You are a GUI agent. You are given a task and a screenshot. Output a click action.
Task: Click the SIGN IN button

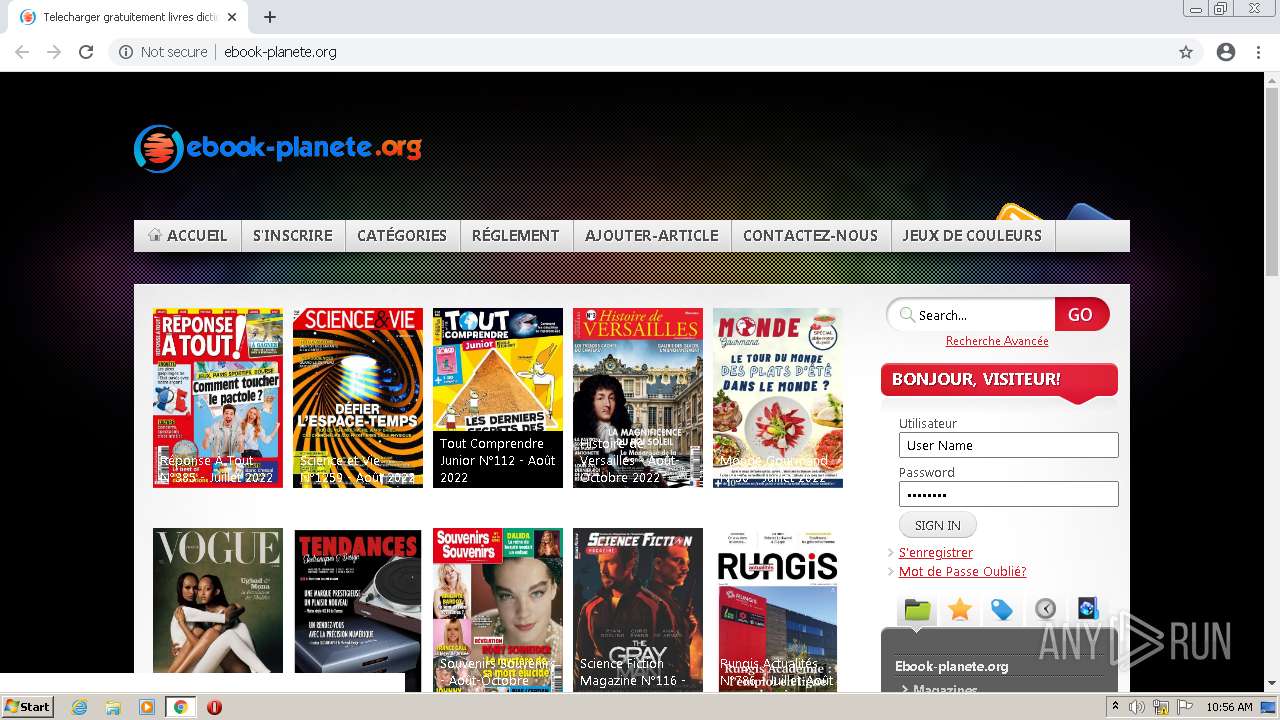point(937,525)
